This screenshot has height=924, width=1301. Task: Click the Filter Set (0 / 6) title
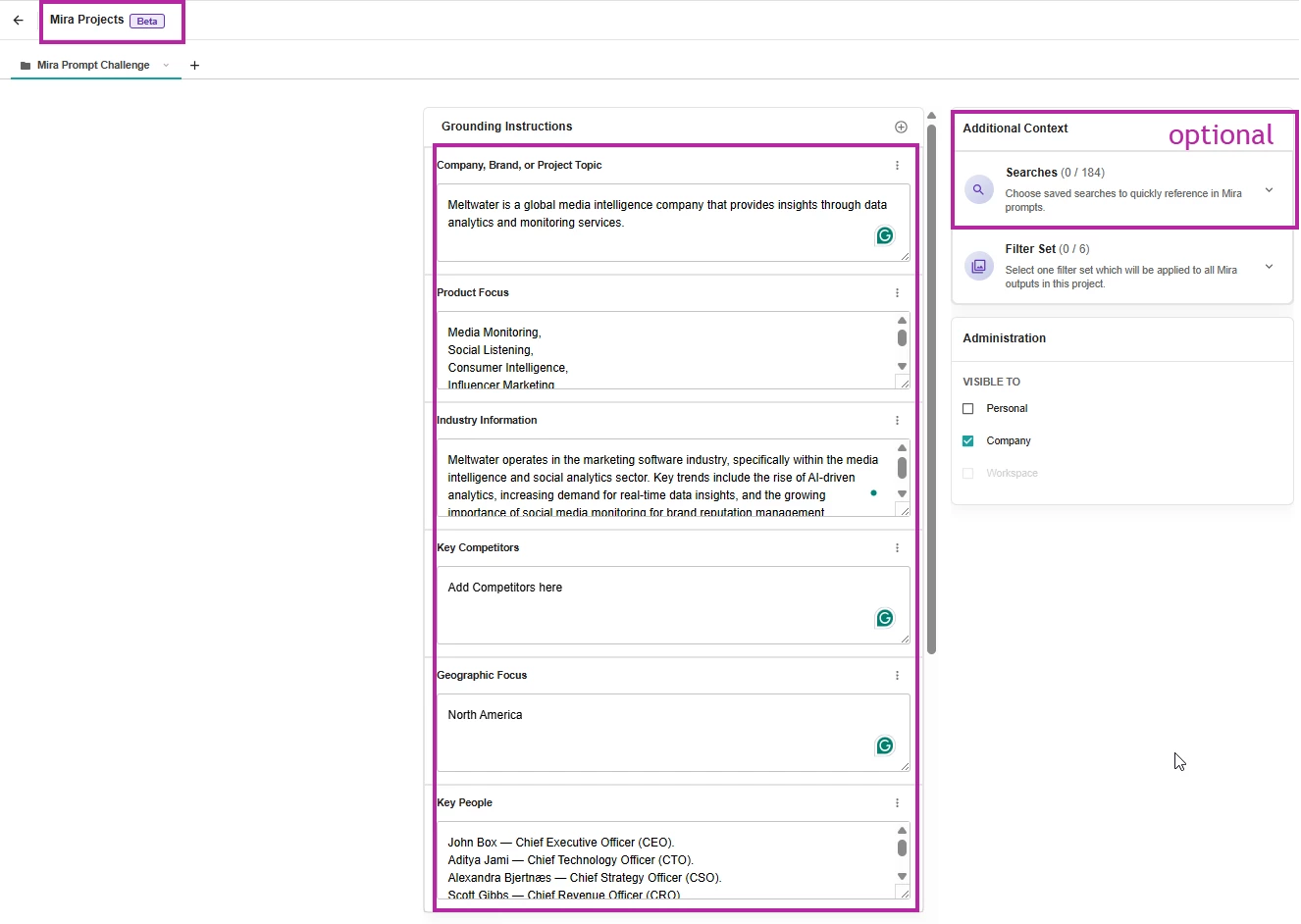click(x=1047, y=249)
